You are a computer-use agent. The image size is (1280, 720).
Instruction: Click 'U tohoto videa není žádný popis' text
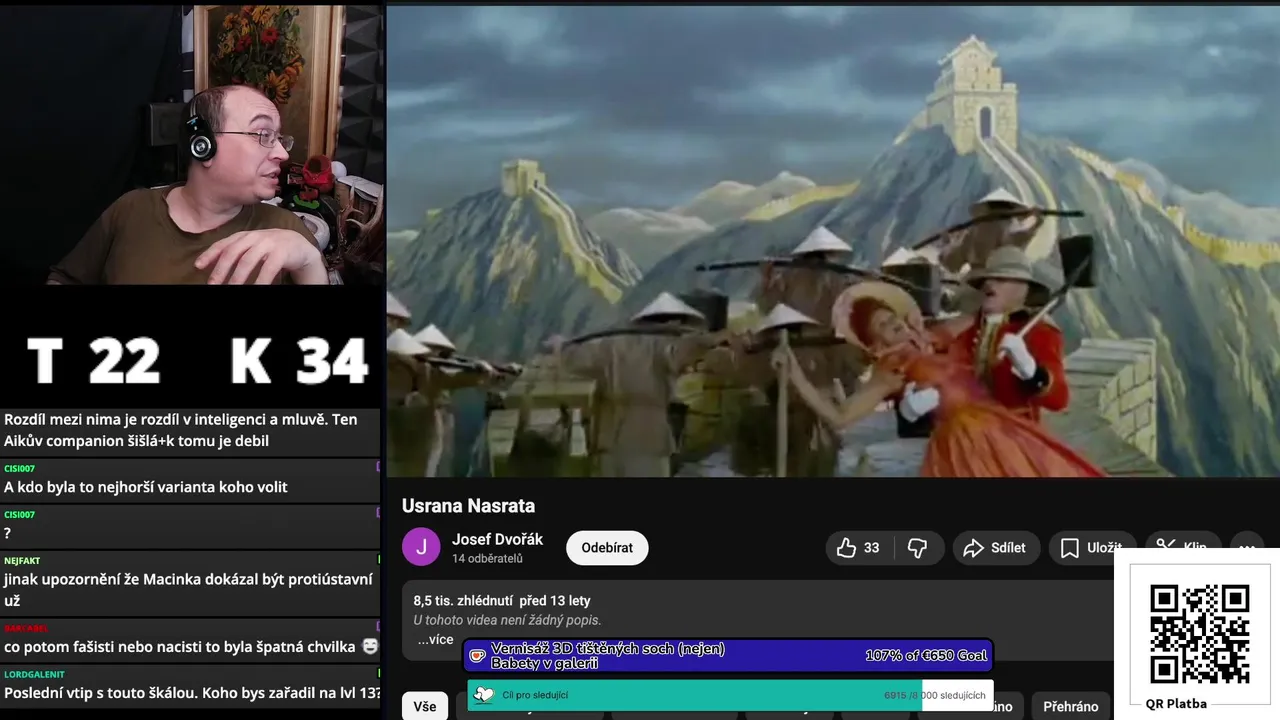click(x=507, y=620)
